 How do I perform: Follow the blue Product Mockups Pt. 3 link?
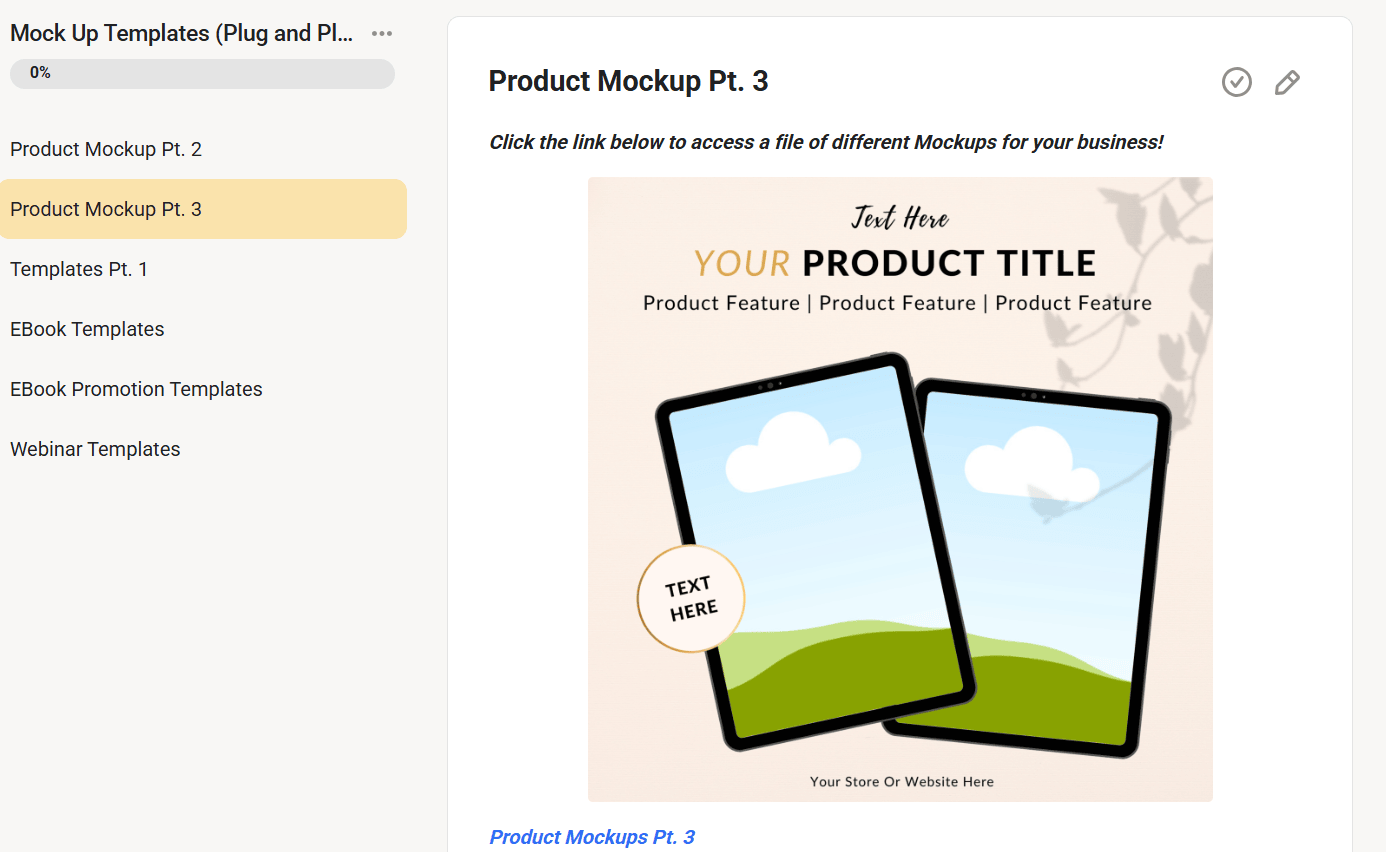point(592,837)
